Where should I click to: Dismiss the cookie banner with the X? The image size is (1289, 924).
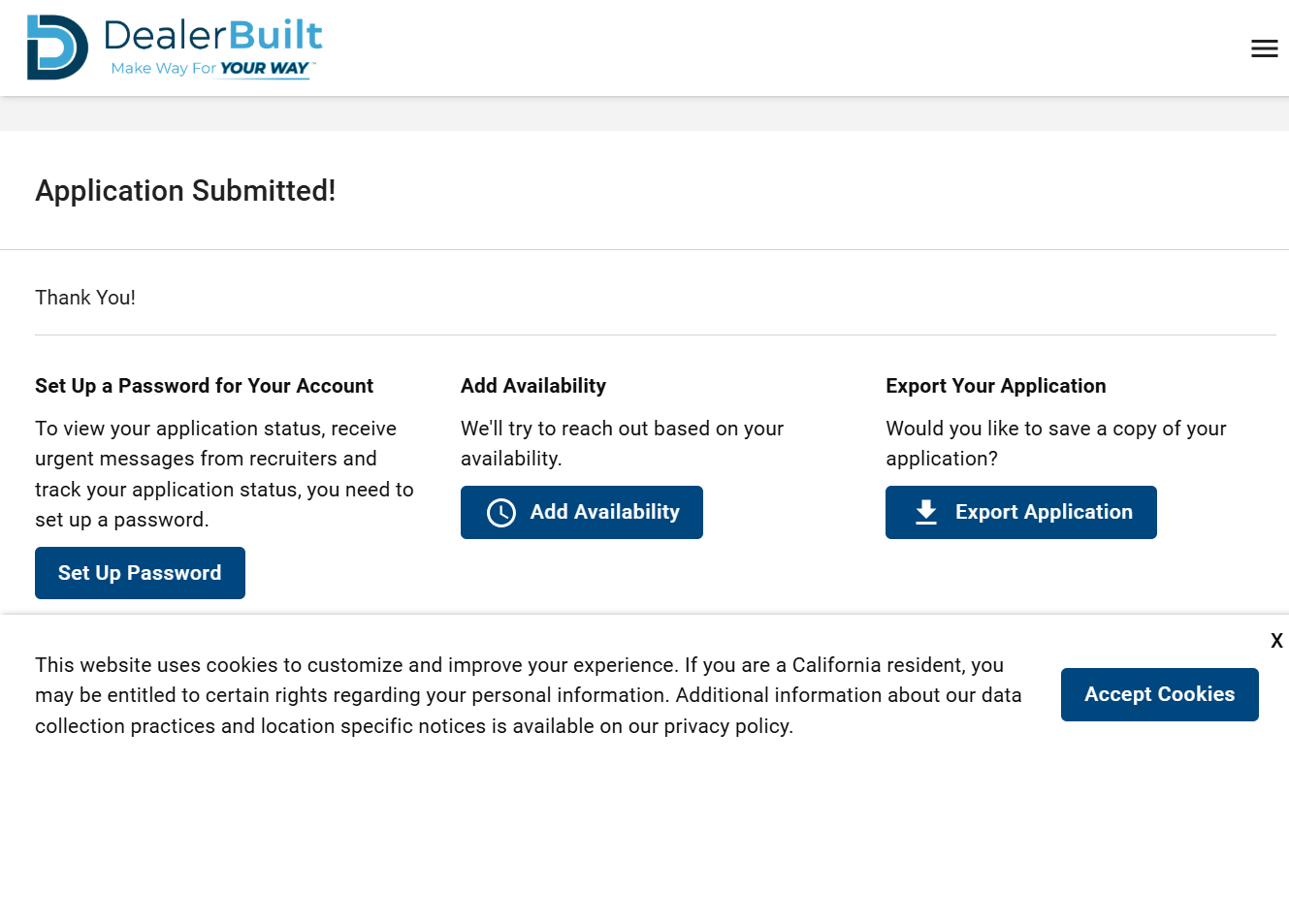click(x=1276, y=641)
